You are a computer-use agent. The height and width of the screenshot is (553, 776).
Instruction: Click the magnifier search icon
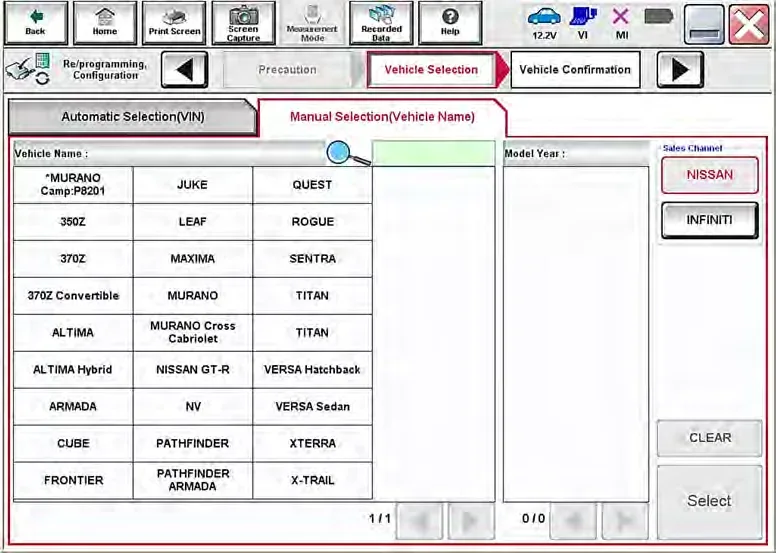(x=348, y=153)
